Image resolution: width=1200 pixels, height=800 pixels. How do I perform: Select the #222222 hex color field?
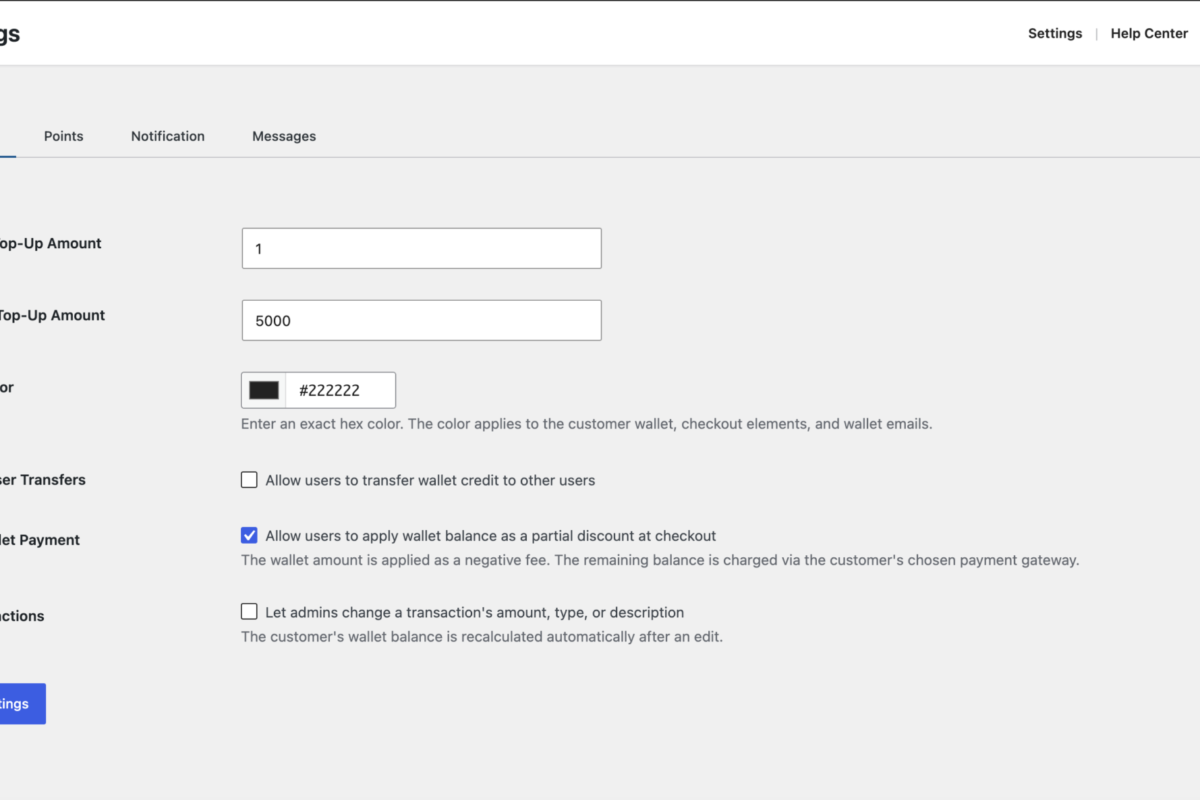point(341,391)
